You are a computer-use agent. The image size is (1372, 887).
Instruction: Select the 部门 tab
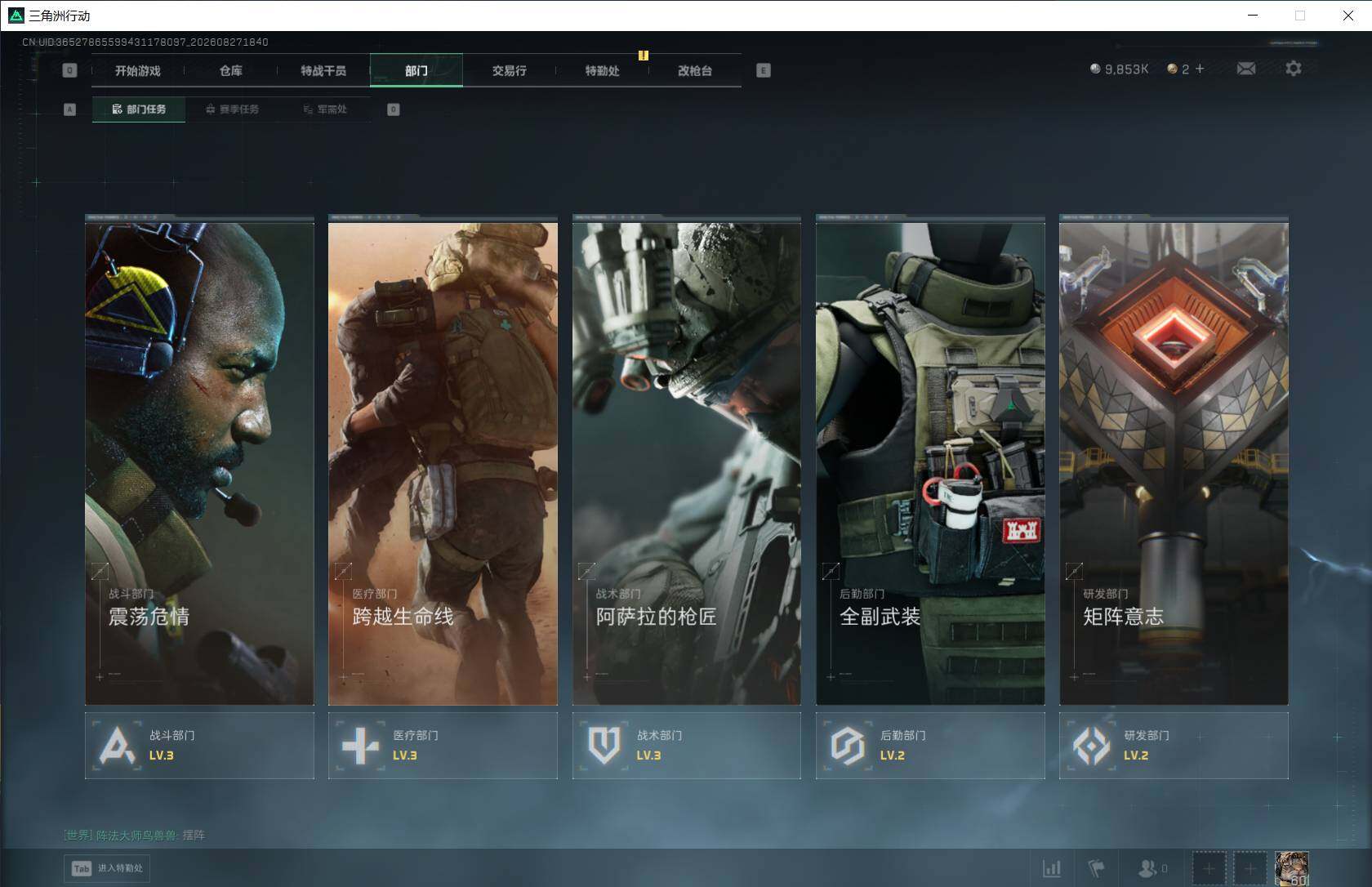point(416,71)
